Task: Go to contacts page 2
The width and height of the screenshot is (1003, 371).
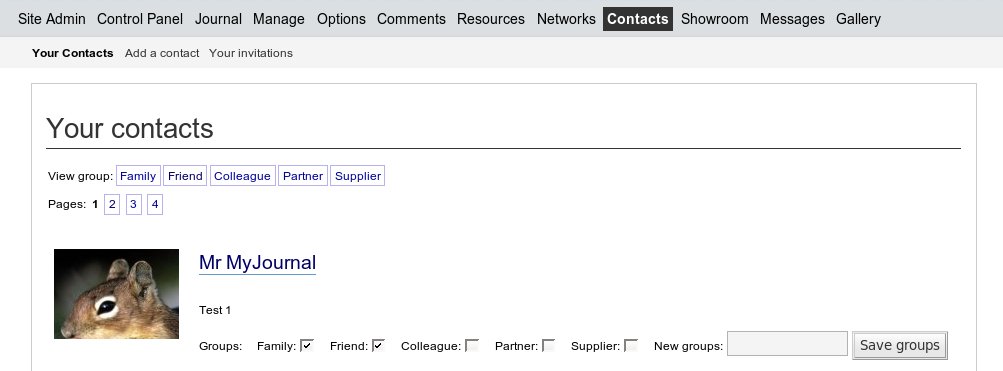Action: tap(112, 205)
